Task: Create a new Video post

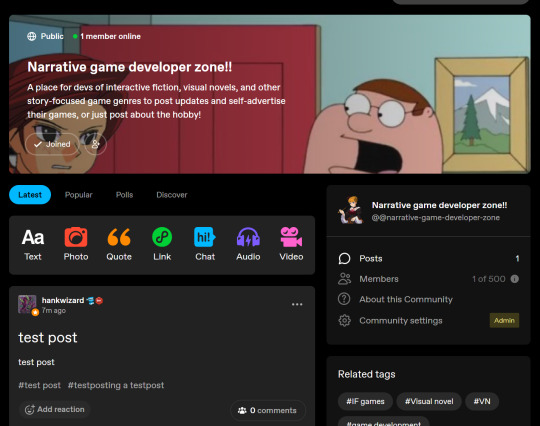Action: [x=291, y=245]
